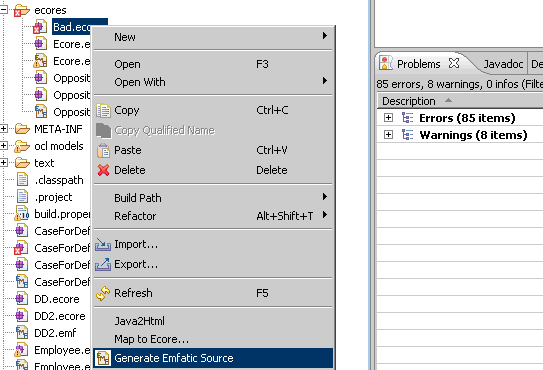Select the Bad.ecore file

71,27
